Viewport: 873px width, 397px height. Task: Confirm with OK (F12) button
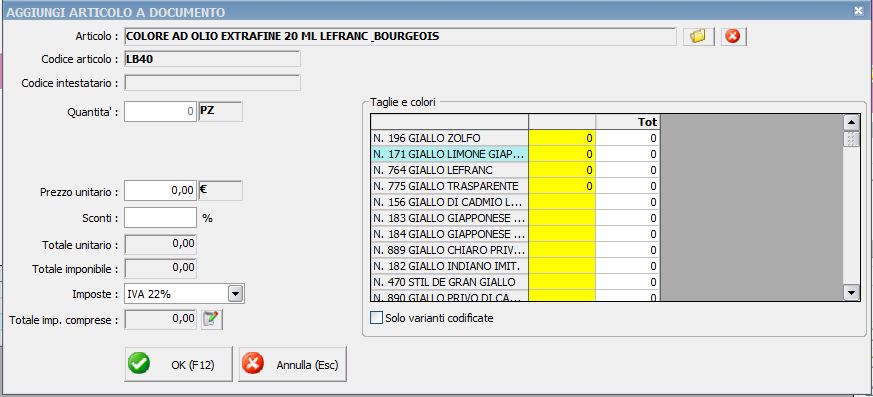coord(178,365)
